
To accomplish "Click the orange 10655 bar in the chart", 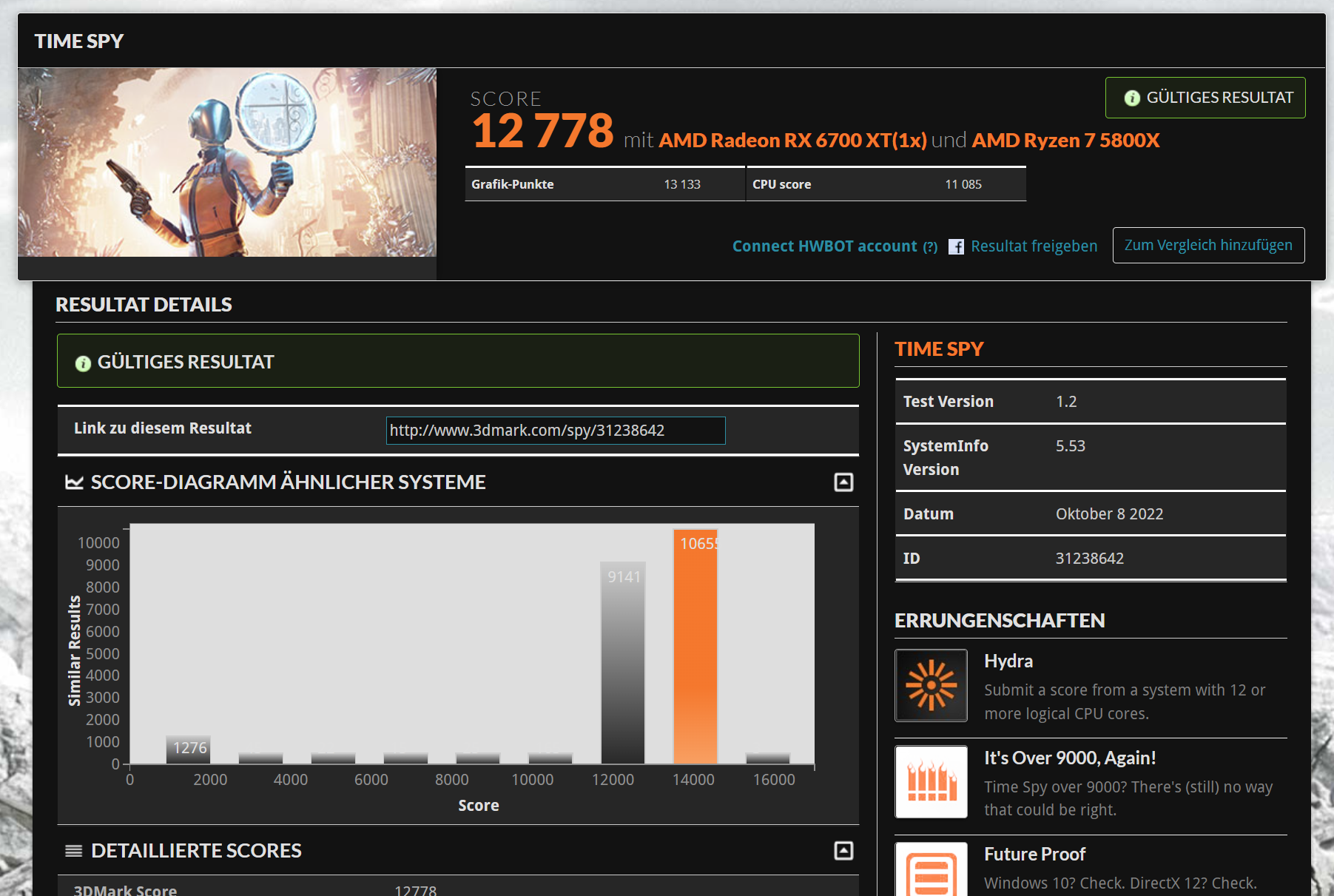I will 695,647.
